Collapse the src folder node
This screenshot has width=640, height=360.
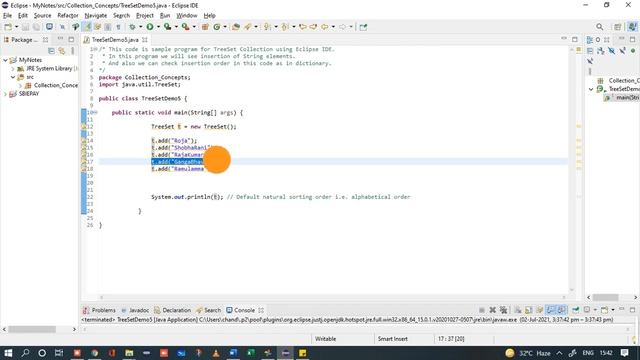pyautogui.click(x=13, y=77)
